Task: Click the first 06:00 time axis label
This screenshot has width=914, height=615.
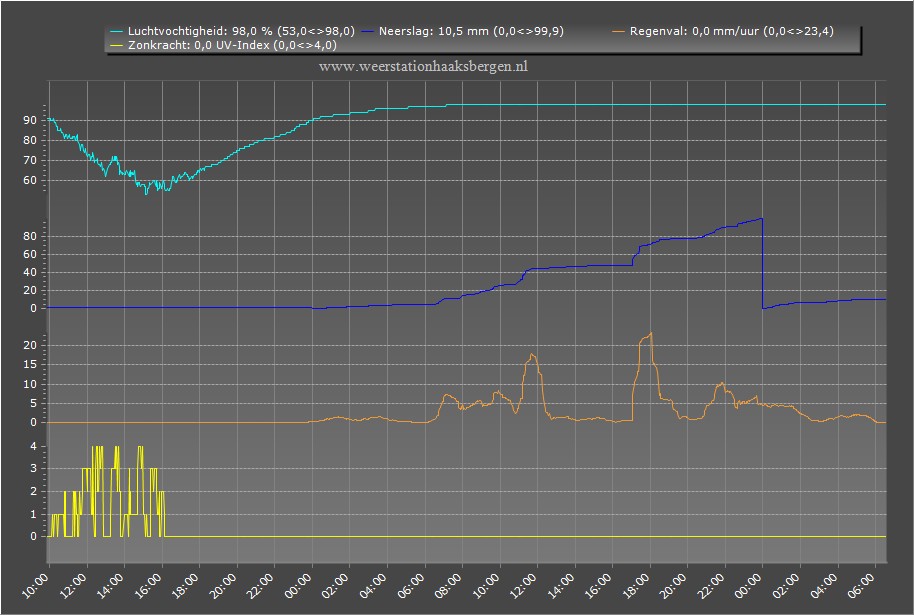Action: (x=412, y=585)
